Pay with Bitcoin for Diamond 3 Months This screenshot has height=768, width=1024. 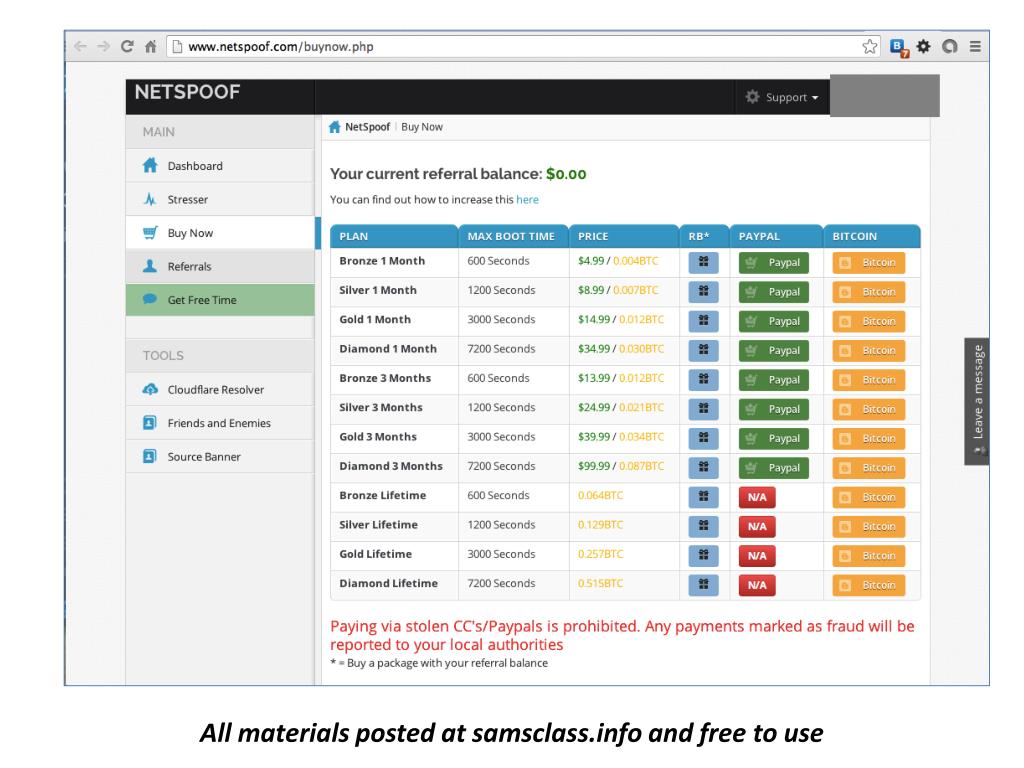869,468
